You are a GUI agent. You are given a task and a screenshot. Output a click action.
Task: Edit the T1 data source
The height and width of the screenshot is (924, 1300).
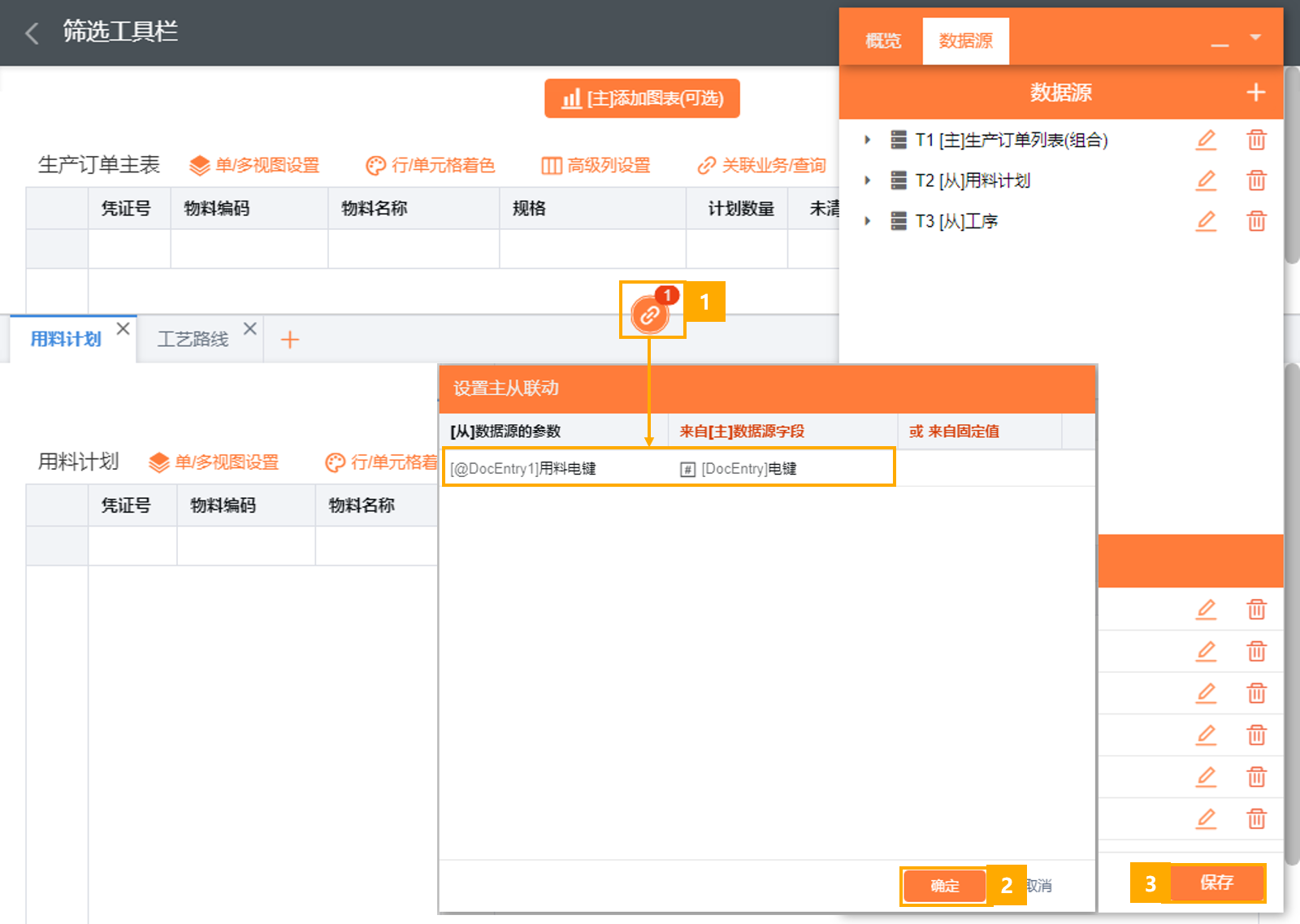pyautogui.click(x=1207, y=140)
